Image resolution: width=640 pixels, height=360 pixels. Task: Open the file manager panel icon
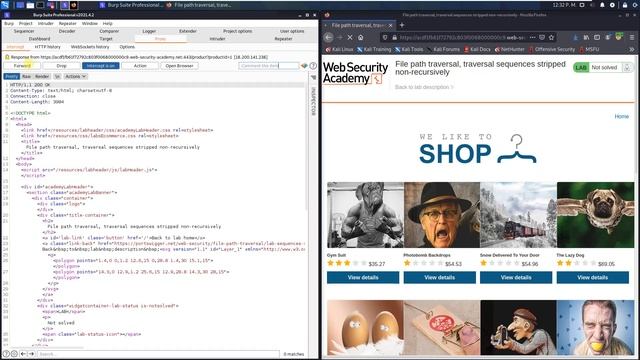[30, 5]
